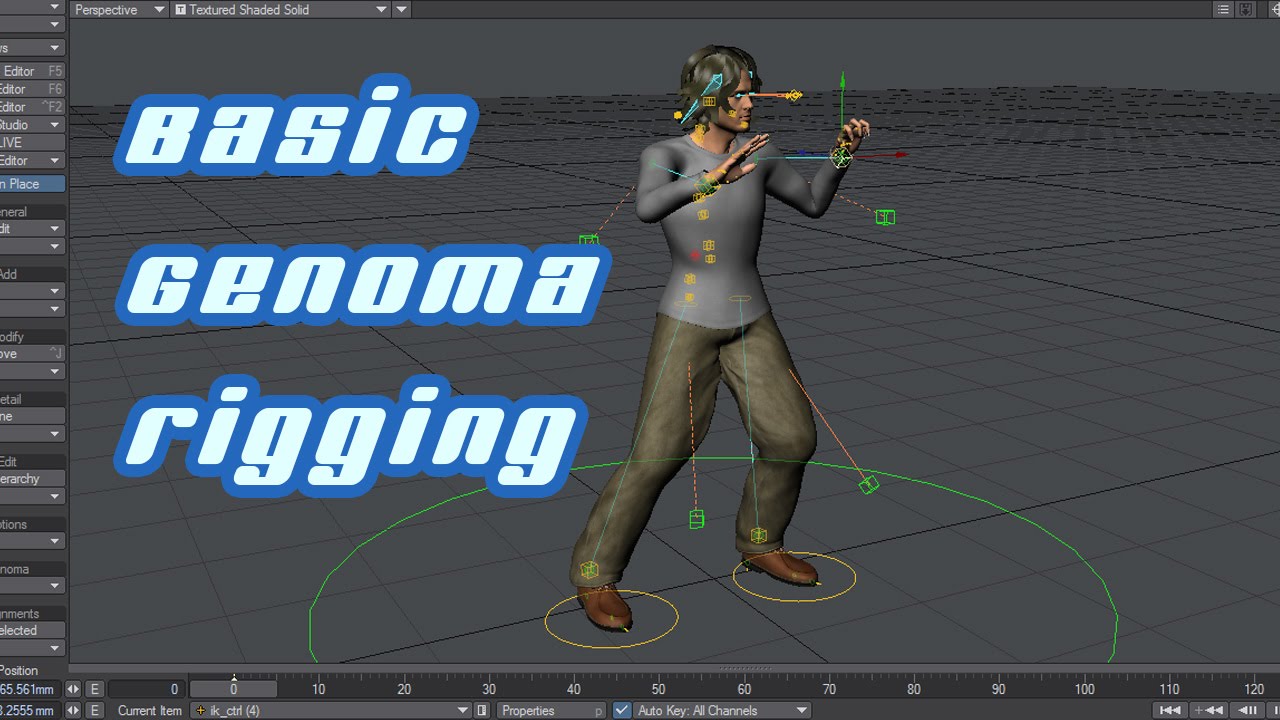
Task: Open the Auto Key: All Channels dropdown
Action: pyautogui.click(x=723, y=711)
